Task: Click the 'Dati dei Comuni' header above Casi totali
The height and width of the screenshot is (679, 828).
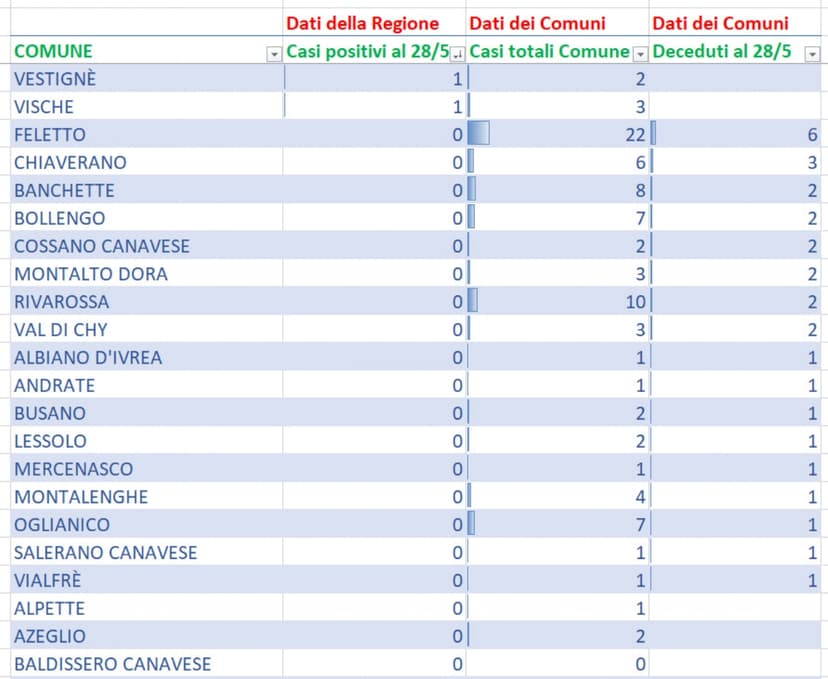Action: tap(537, 23)
